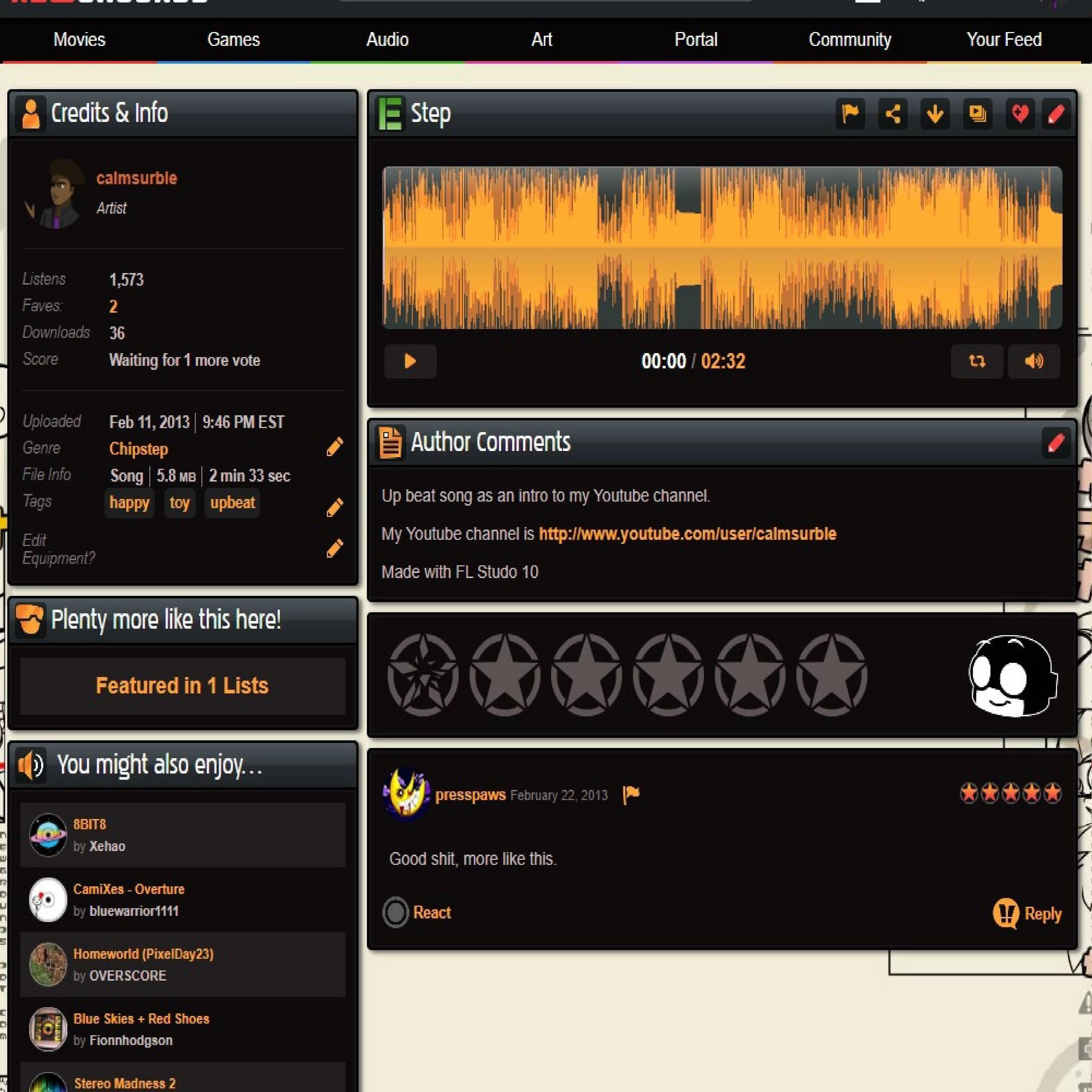Toggle loop playback button
The image size is (1092, 1092).
(977, 361)
